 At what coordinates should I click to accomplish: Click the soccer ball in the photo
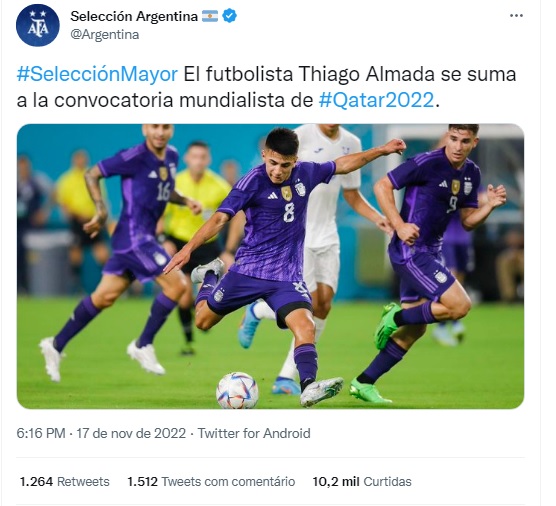click(237, 390)
